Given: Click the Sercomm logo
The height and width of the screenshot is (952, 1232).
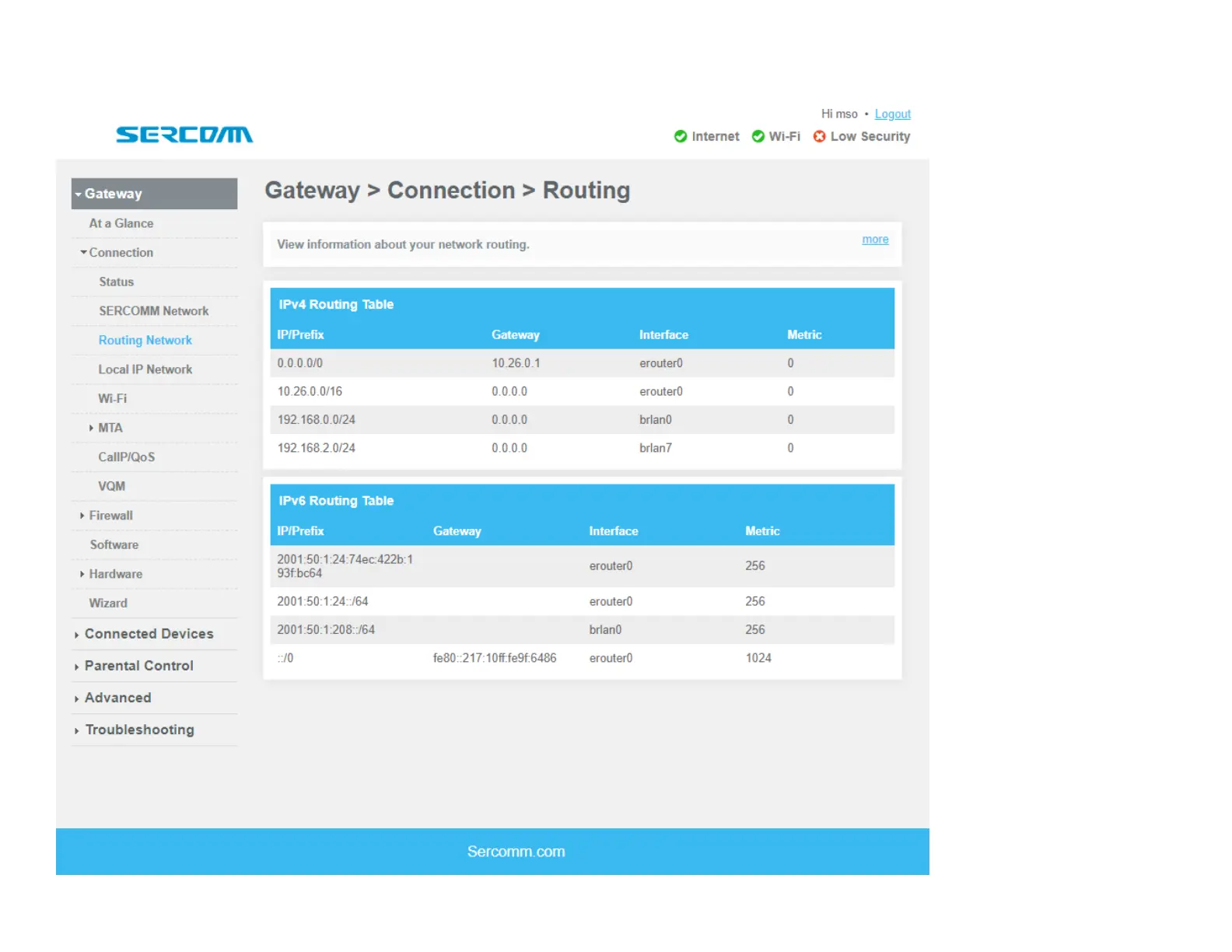Looking at the screenshot, I should click(184, 135).
